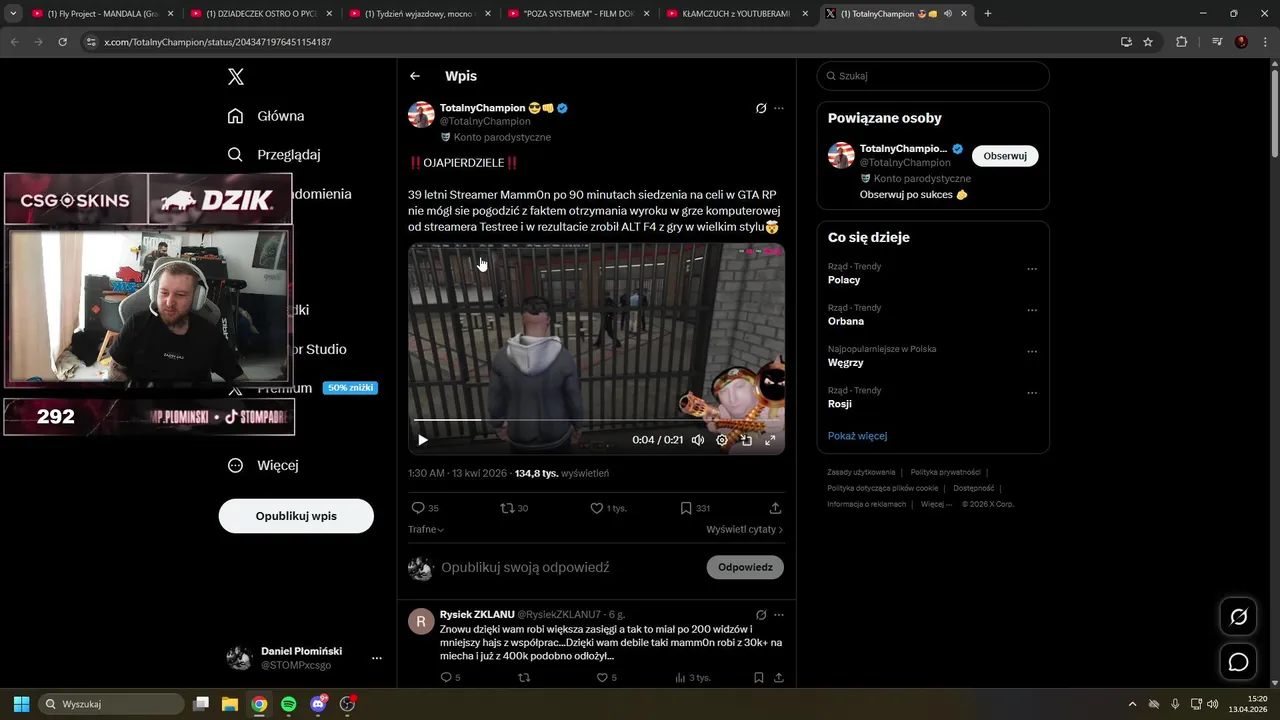Viewport: 1280px width, 720px height.
Task: Open File Explorer from the taskbar
Action: tap(229, 704)
